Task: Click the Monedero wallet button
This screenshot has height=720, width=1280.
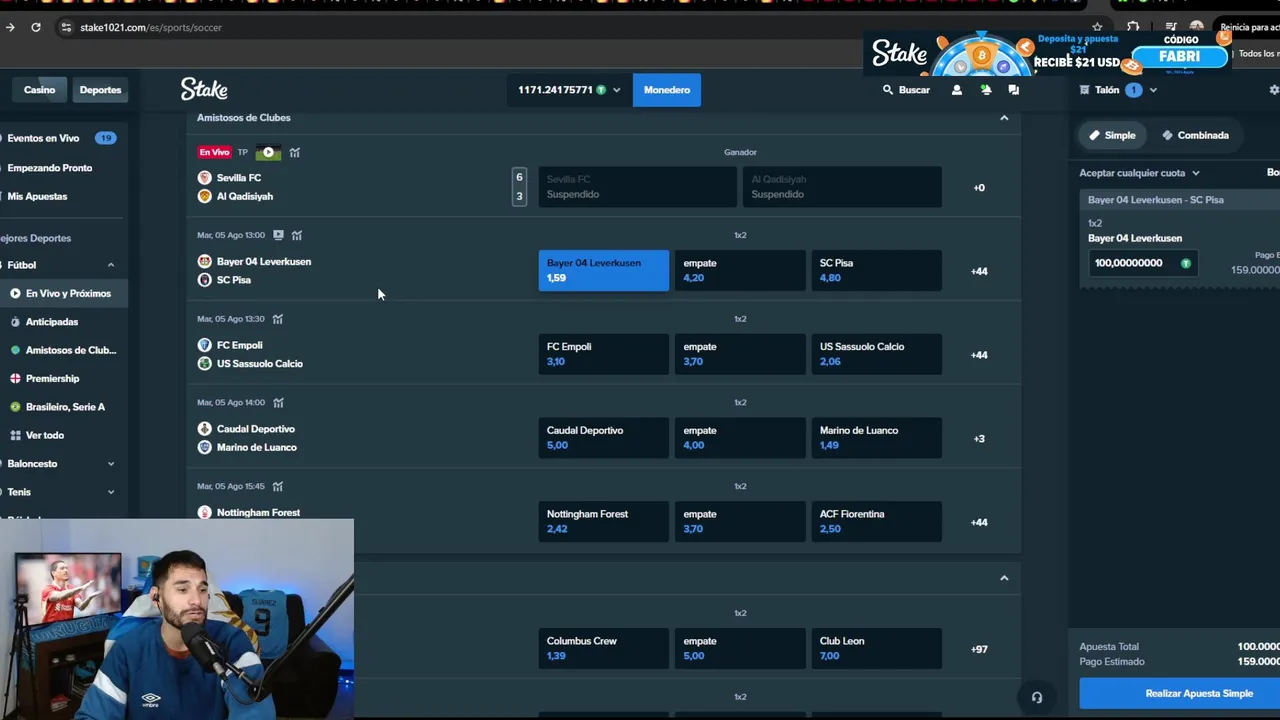Action: [667, 90]
